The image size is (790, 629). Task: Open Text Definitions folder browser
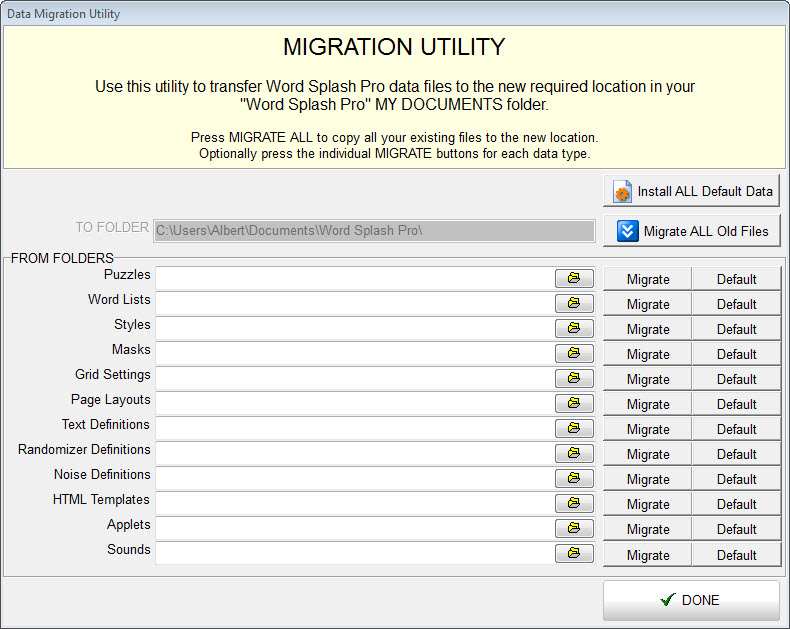[x=574, y=428]
